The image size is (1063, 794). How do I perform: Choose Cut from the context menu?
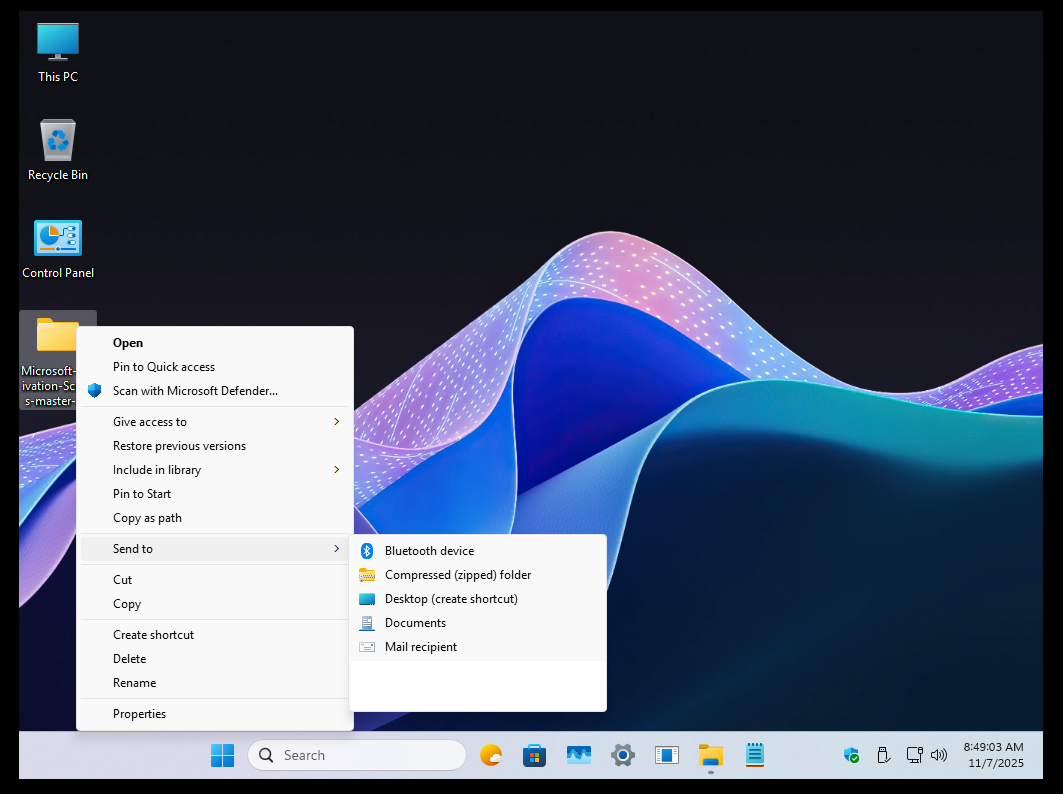[215, 580]
